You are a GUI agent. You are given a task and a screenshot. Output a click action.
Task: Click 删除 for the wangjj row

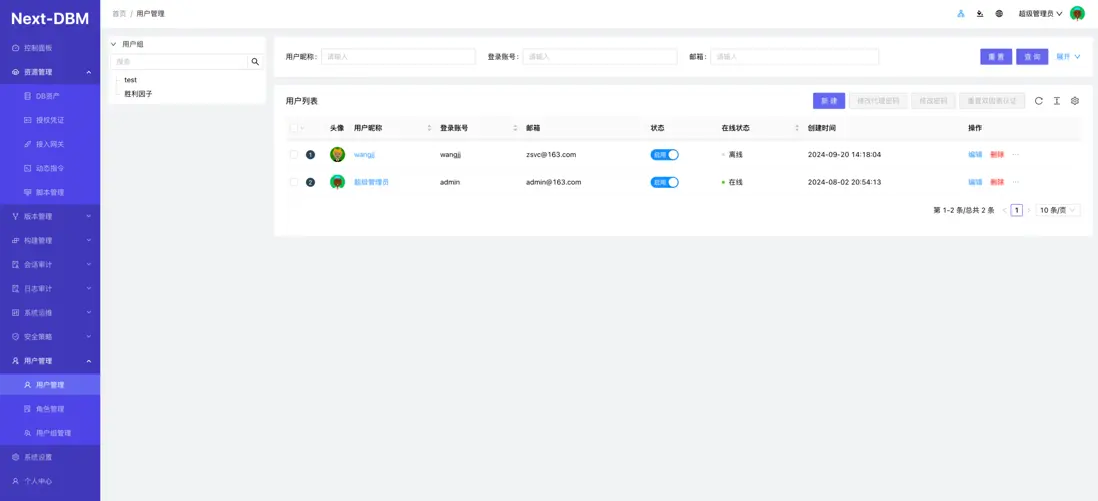997,154
